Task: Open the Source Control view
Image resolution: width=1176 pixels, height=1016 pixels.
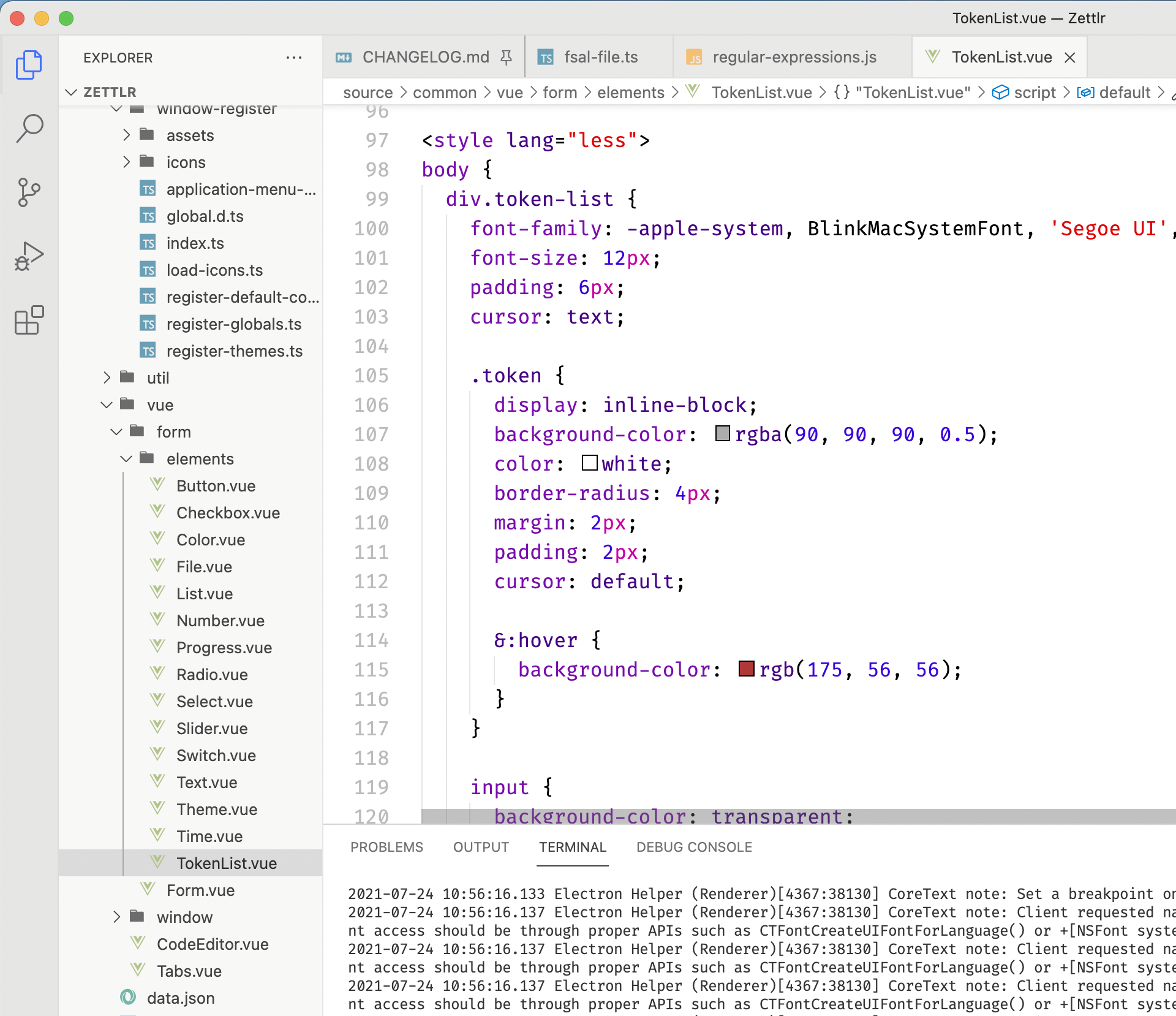Action: (29, 192)
